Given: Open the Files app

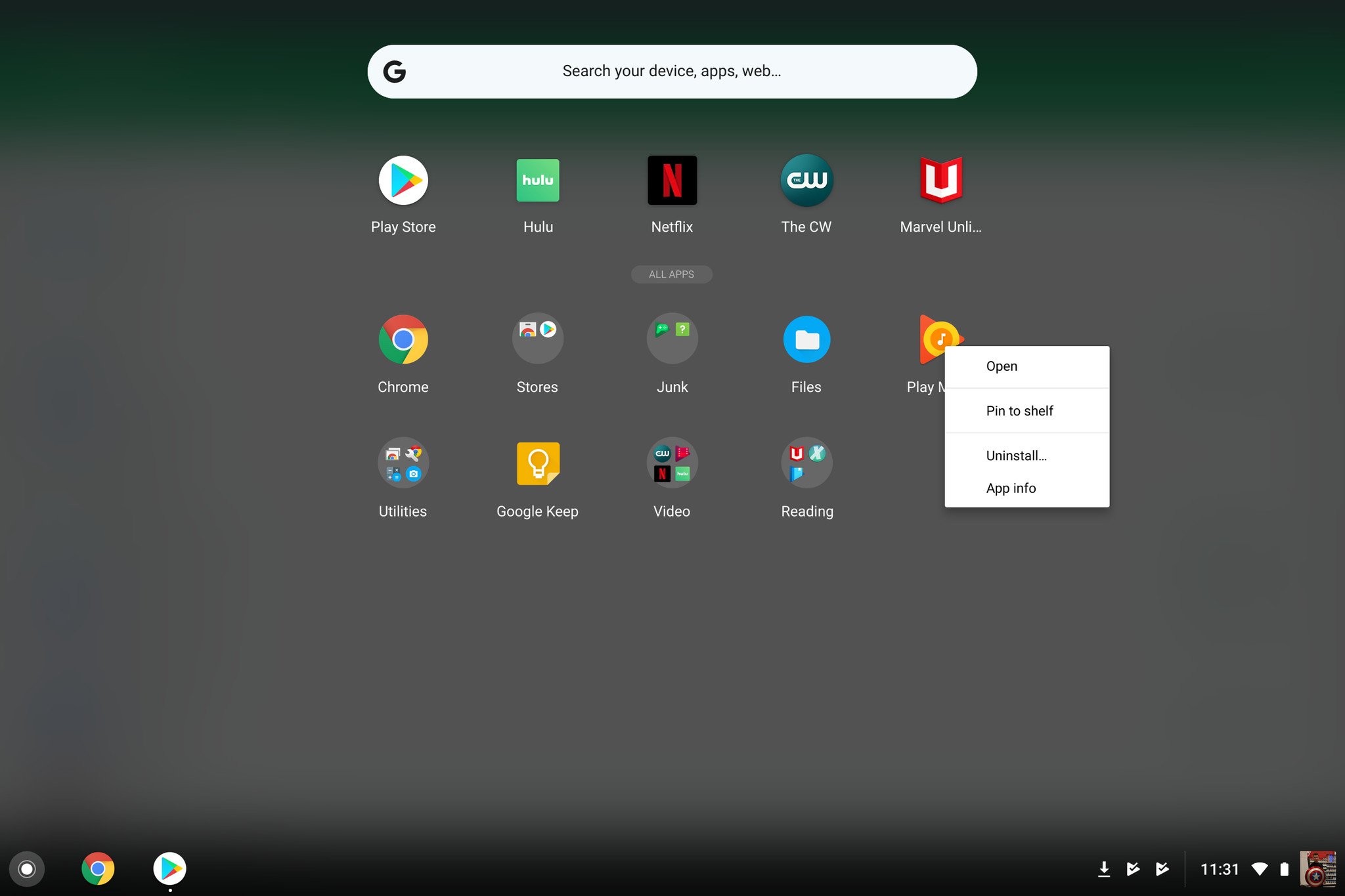Looking at the screenshot, I should pos(806,340).
